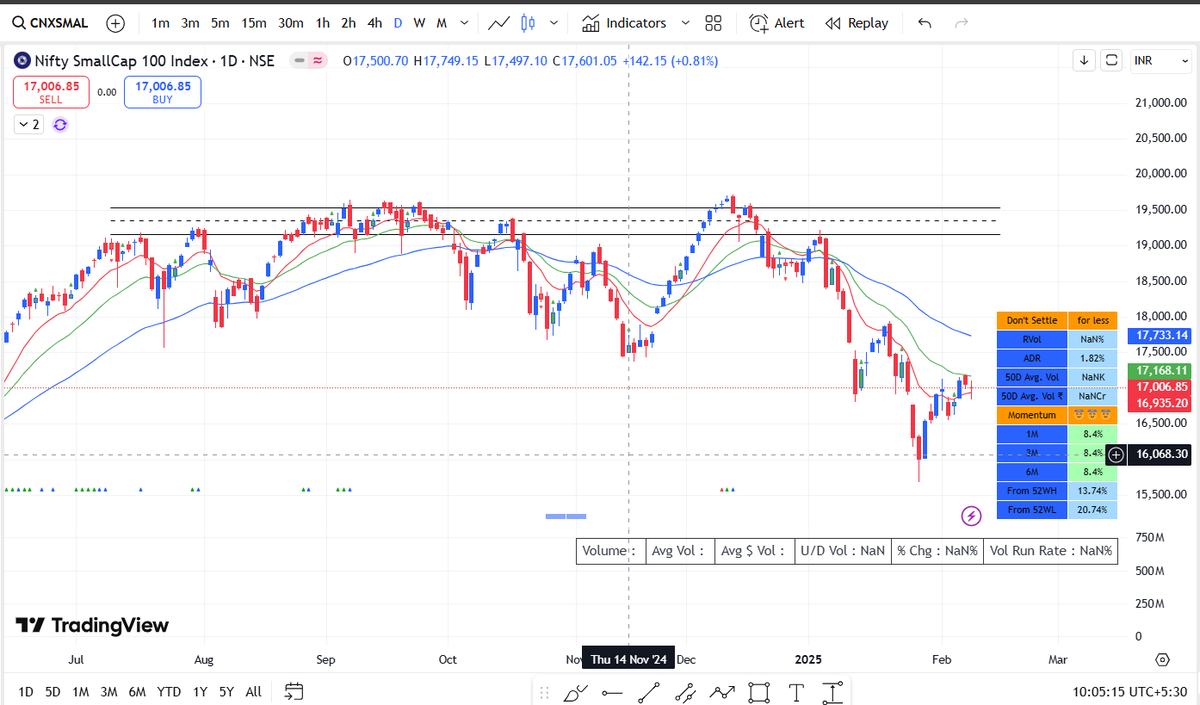Select the 1Y range at bottom

pos(198,691)
